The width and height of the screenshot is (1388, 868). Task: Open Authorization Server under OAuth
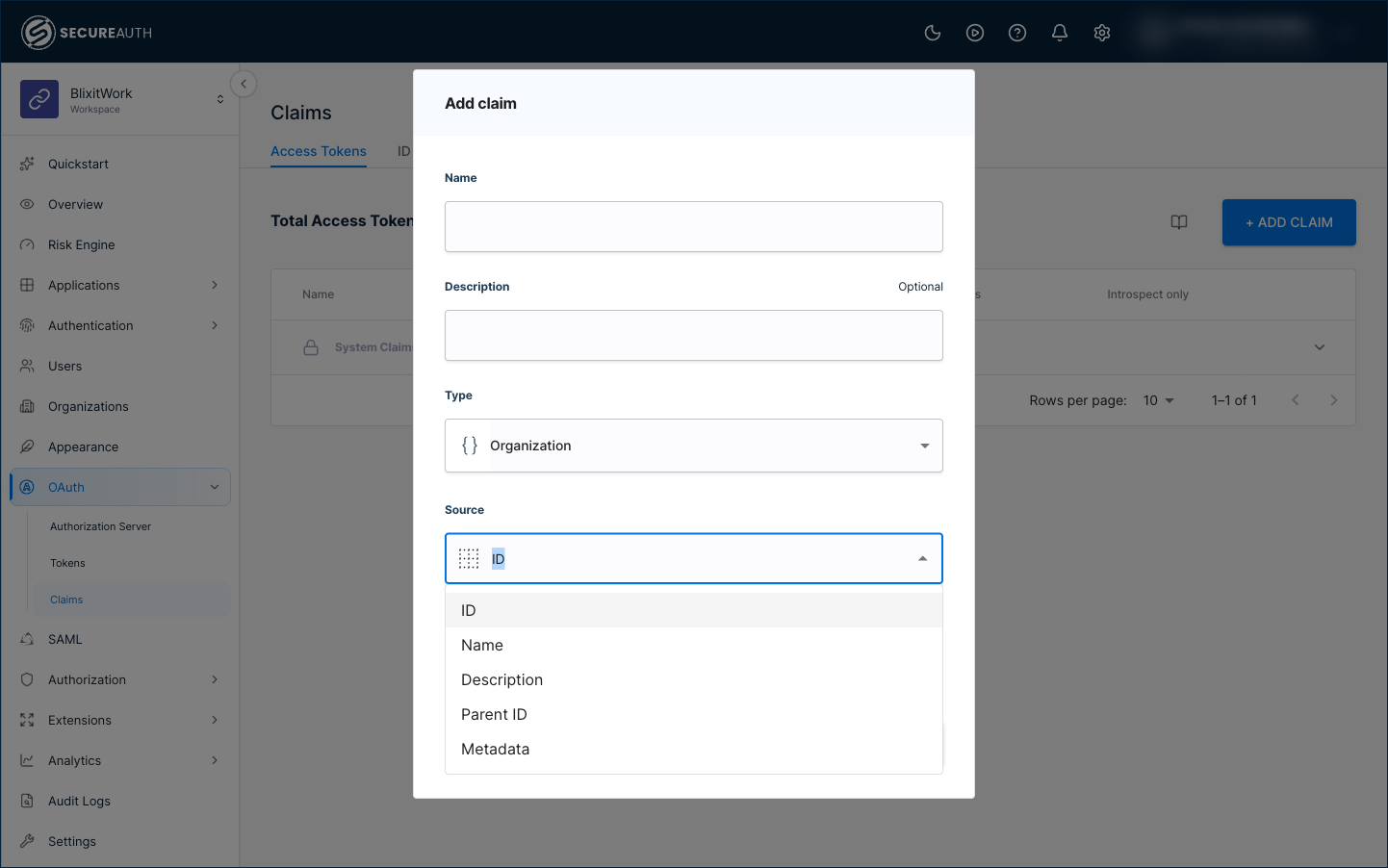[101, 526]
